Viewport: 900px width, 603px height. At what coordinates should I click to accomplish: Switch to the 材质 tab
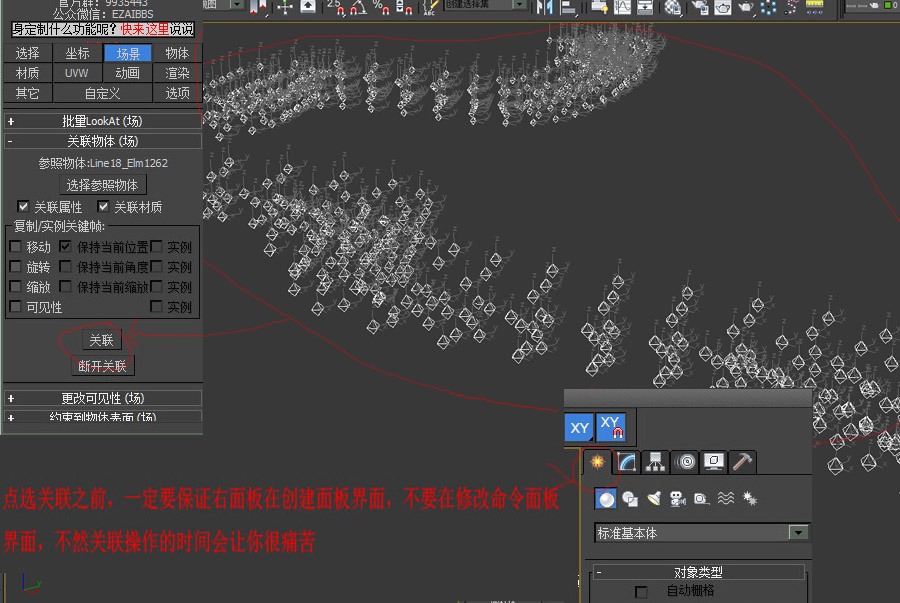[28, 73]
